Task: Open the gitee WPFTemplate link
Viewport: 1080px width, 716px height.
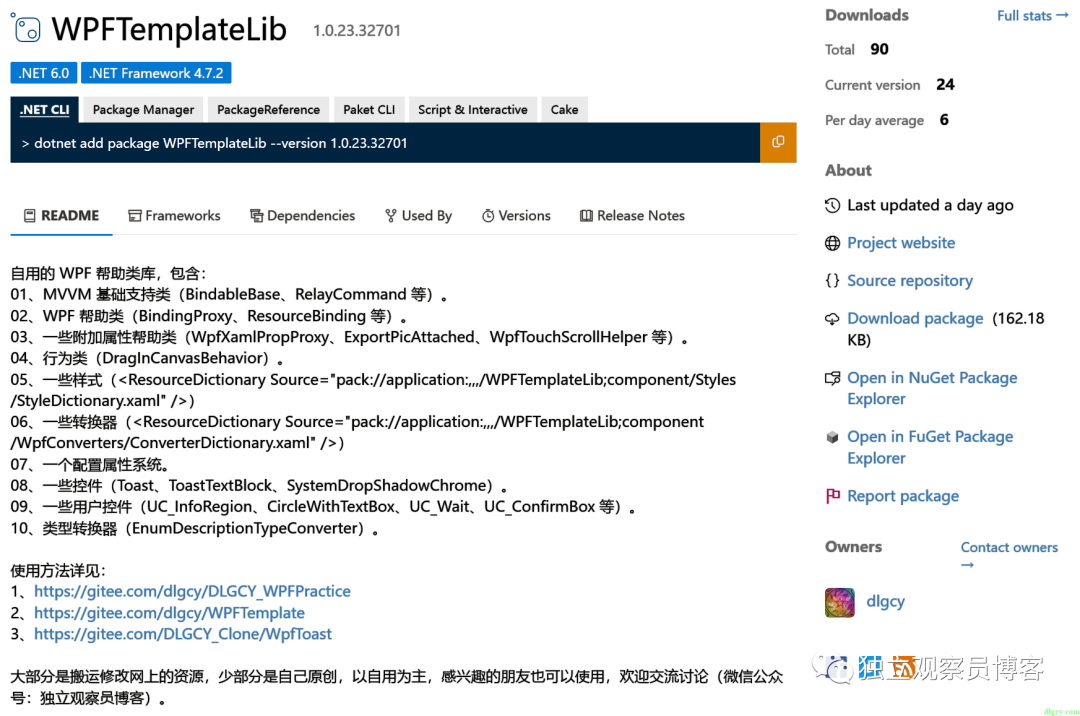Action: (169, 613)
